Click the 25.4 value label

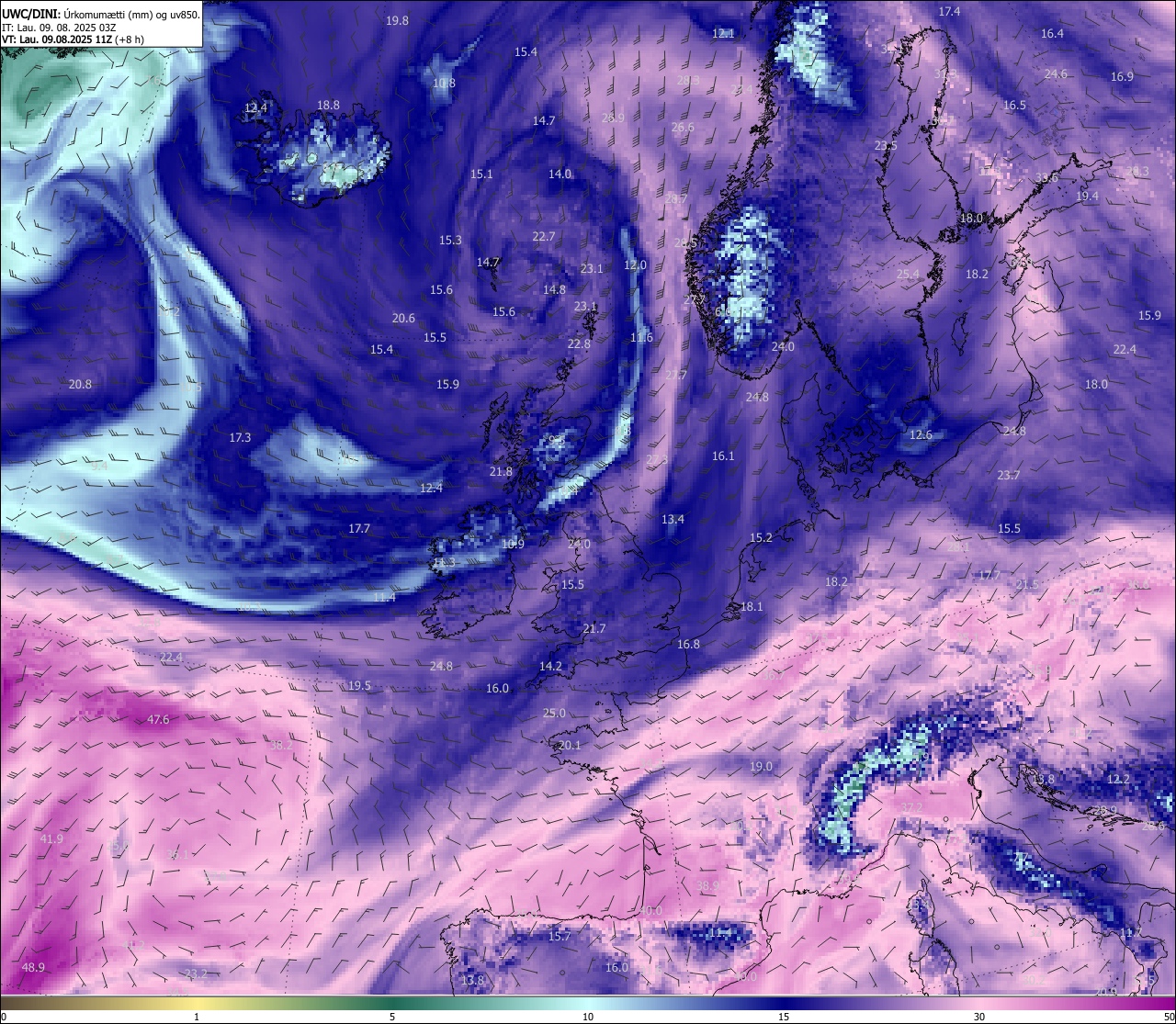(908, 274)
